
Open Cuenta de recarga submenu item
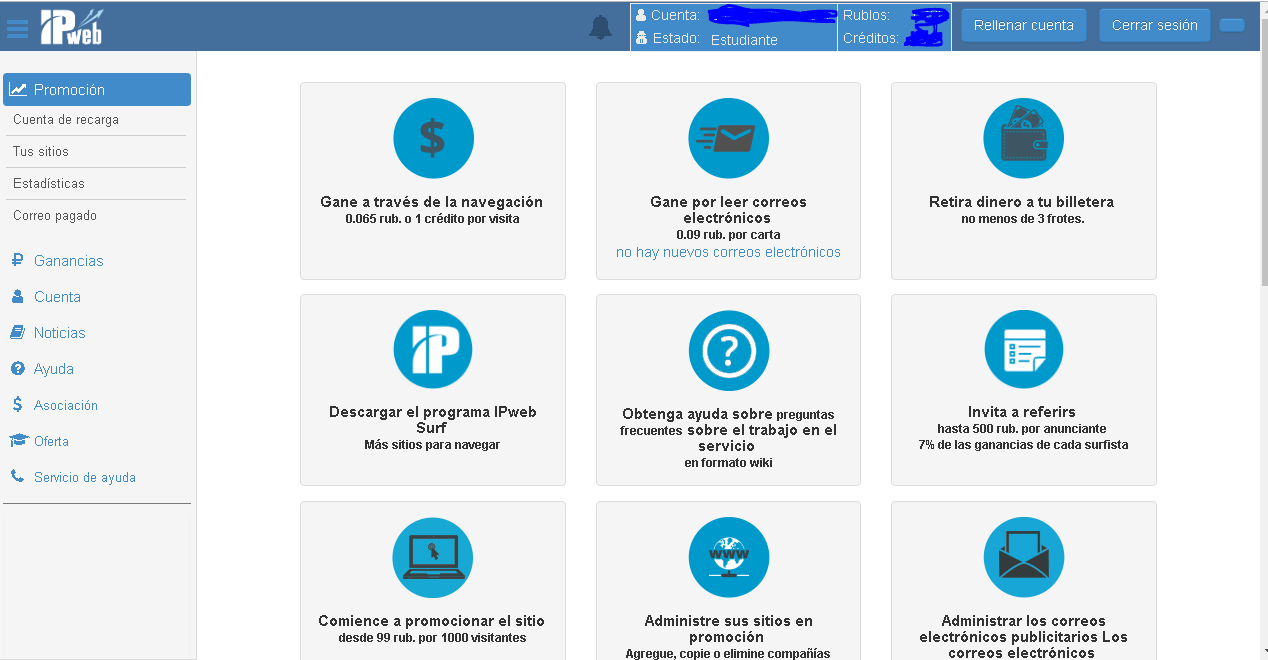pos(66,120)
